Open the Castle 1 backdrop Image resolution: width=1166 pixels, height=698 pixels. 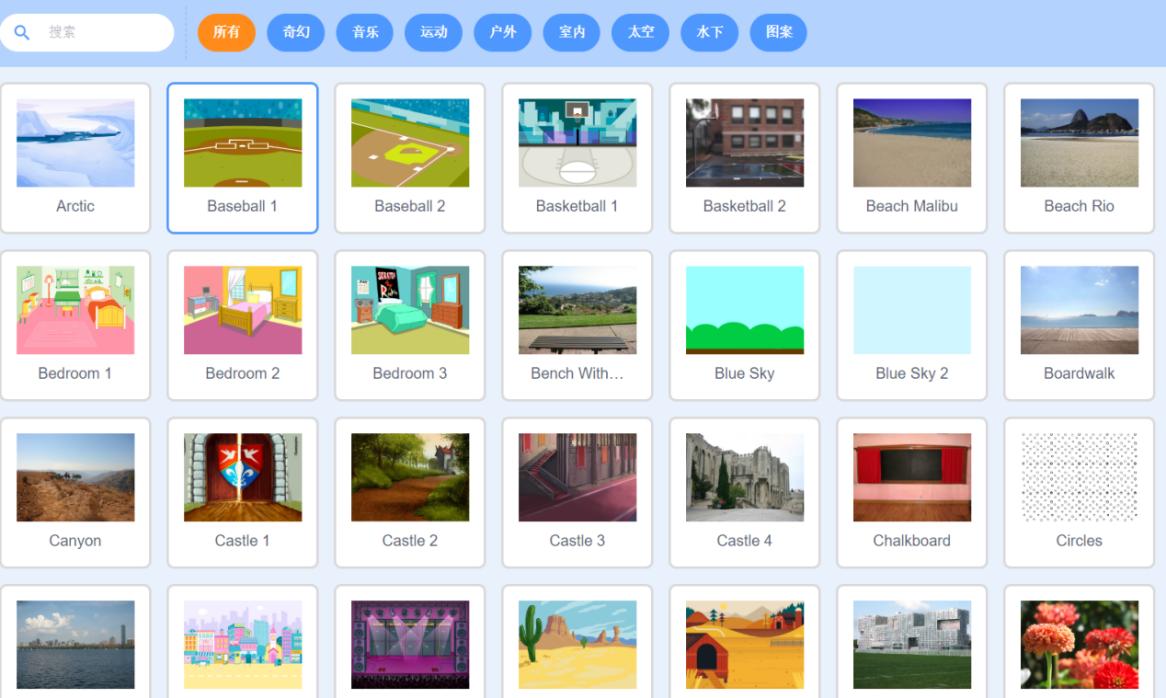pos(242,492)
